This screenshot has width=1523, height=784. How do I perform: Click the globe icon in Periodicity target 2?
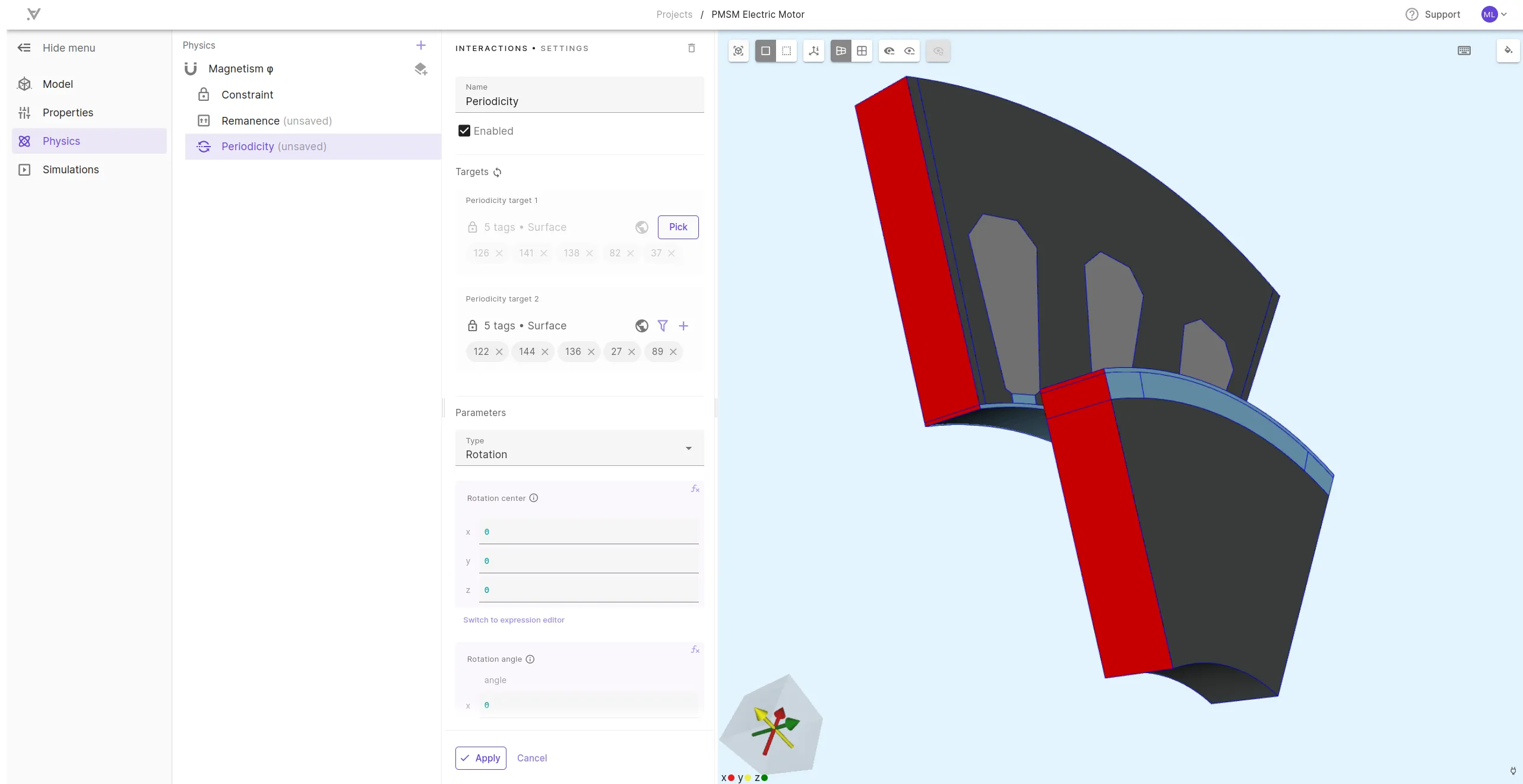click(642, 326)
